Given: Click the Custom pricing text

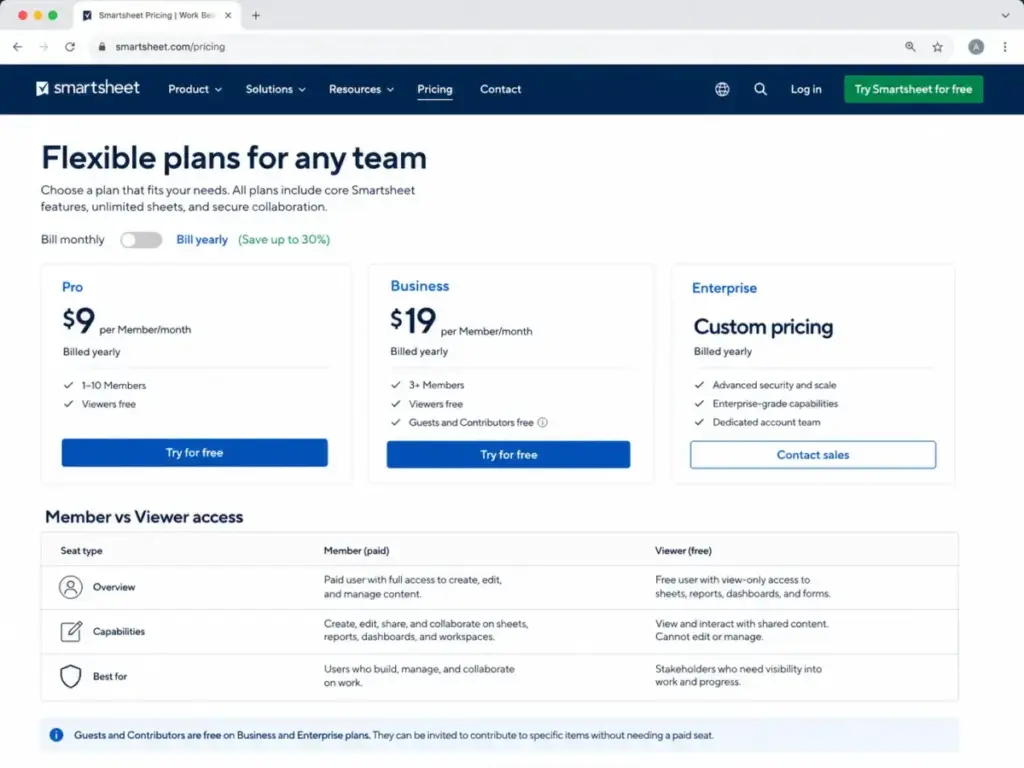Looking at the screenshot, I should (x=763, y=327).
